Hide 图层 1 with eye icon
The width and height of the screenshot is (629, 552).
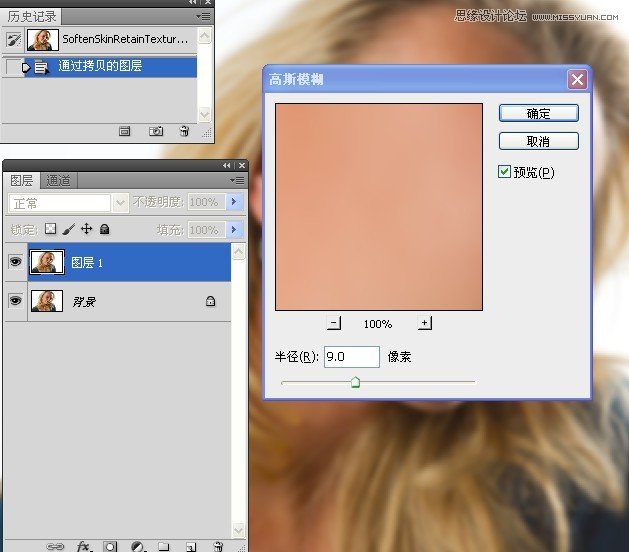pyautogui.click(x=15, y=262)
